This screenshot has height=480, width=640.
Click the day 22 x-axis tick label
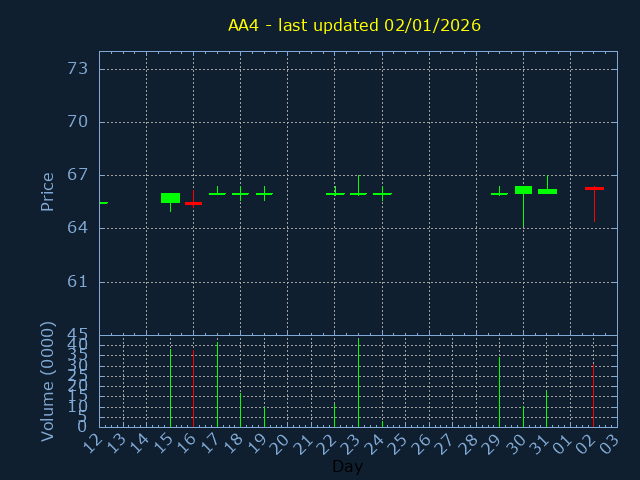pyautogui.click(x=328, y=441)
